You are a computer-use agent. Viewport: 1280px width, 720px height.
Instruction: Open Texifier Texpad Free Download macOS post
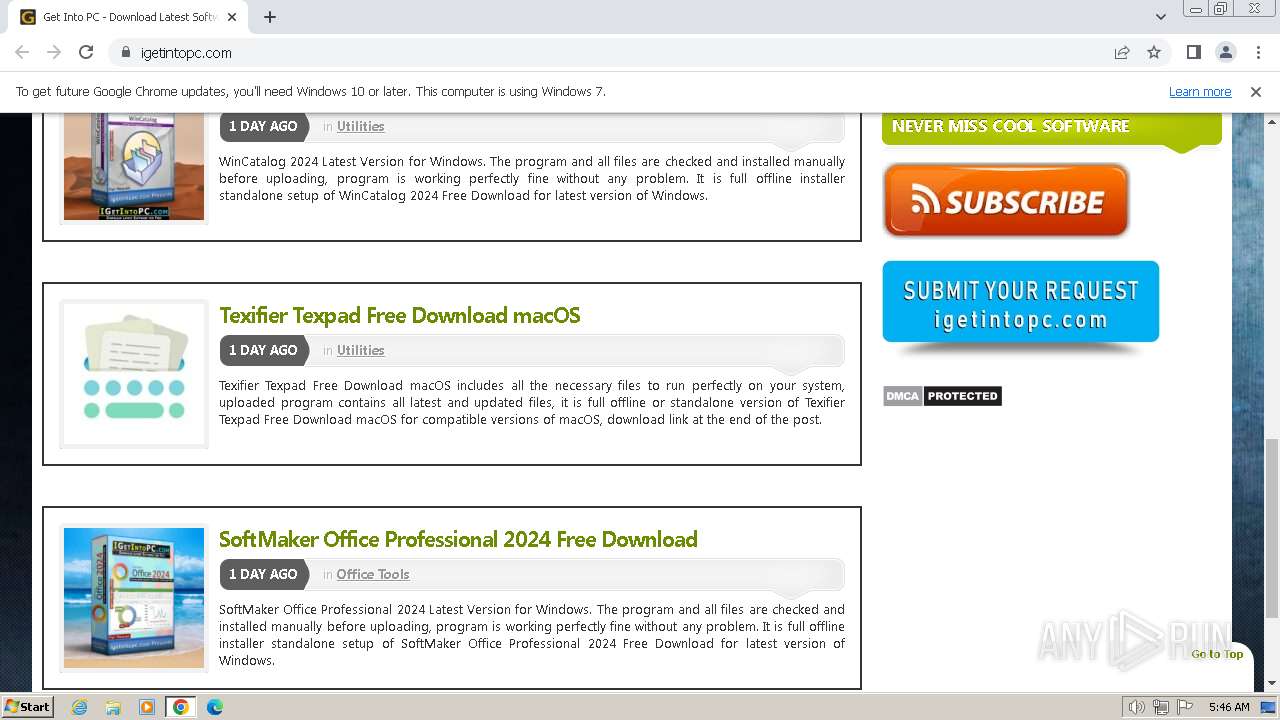[x=400, y=315]
